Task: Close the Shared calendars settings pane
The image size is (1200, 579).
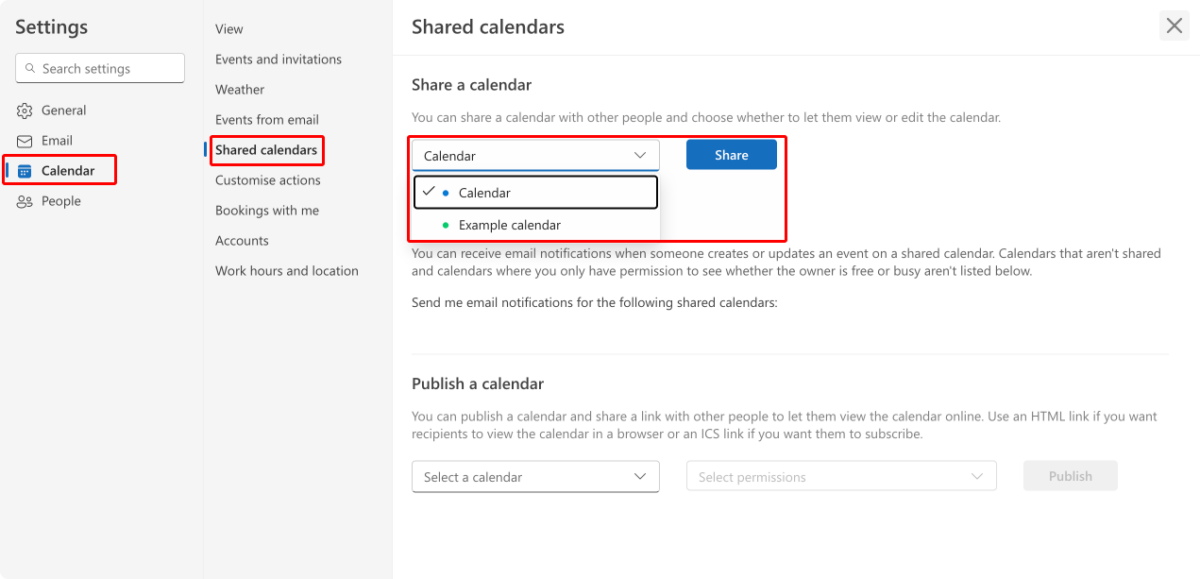Action: click(1174, 26)
